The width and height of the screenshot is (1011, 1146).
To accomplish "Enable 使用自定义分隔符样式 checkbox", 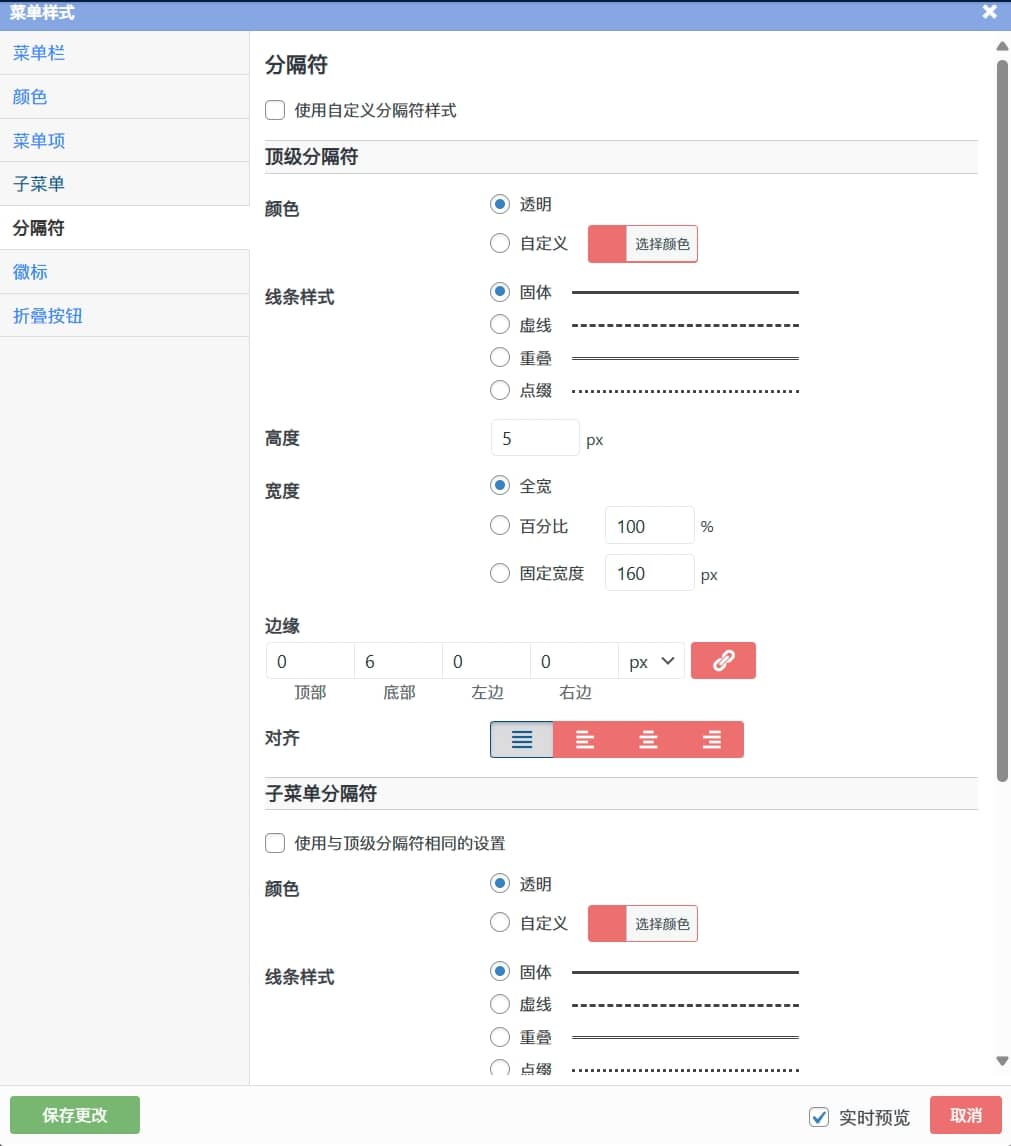I will point(275,110).
